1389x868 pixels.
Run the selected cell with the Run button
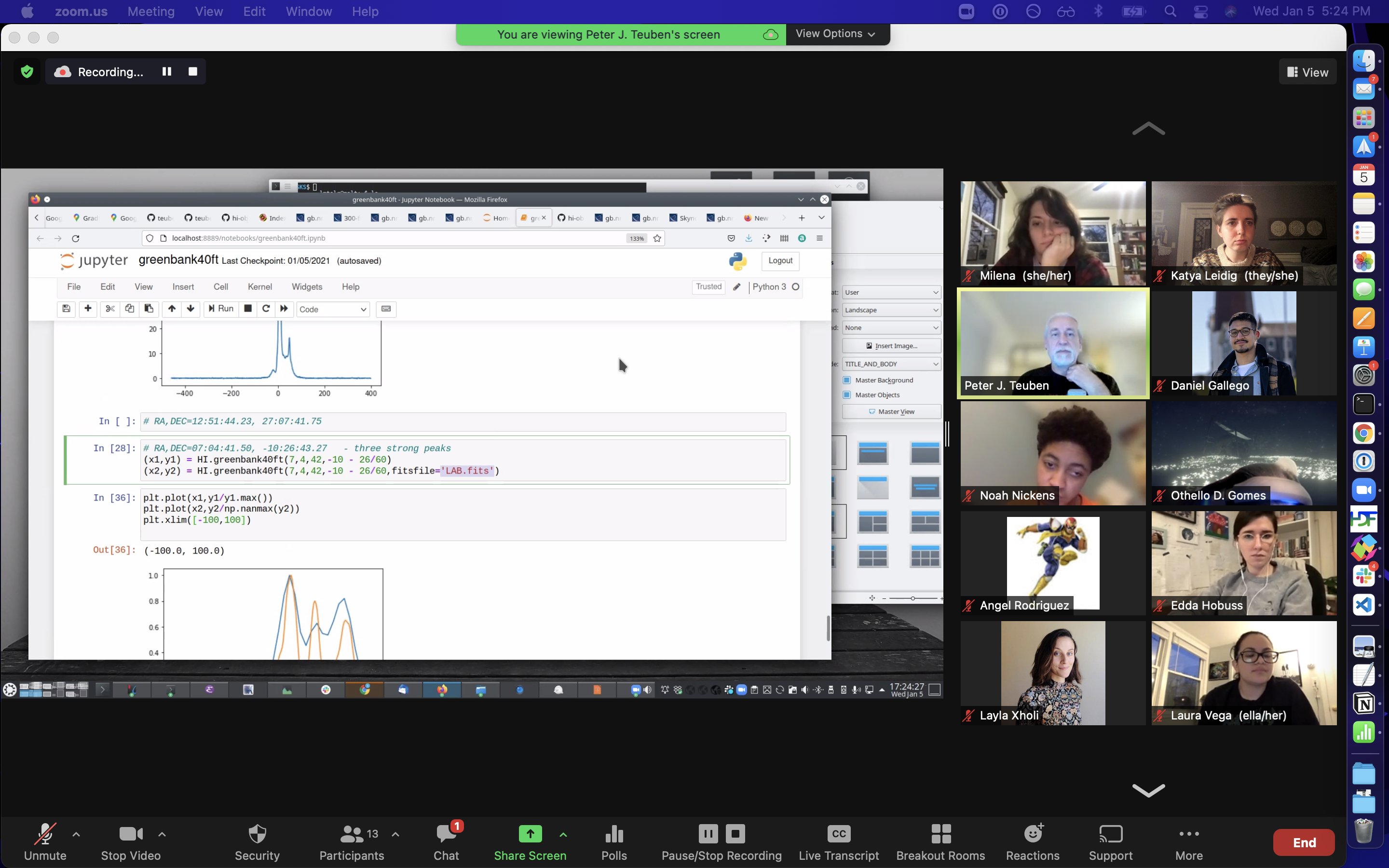tap(221, 309)
